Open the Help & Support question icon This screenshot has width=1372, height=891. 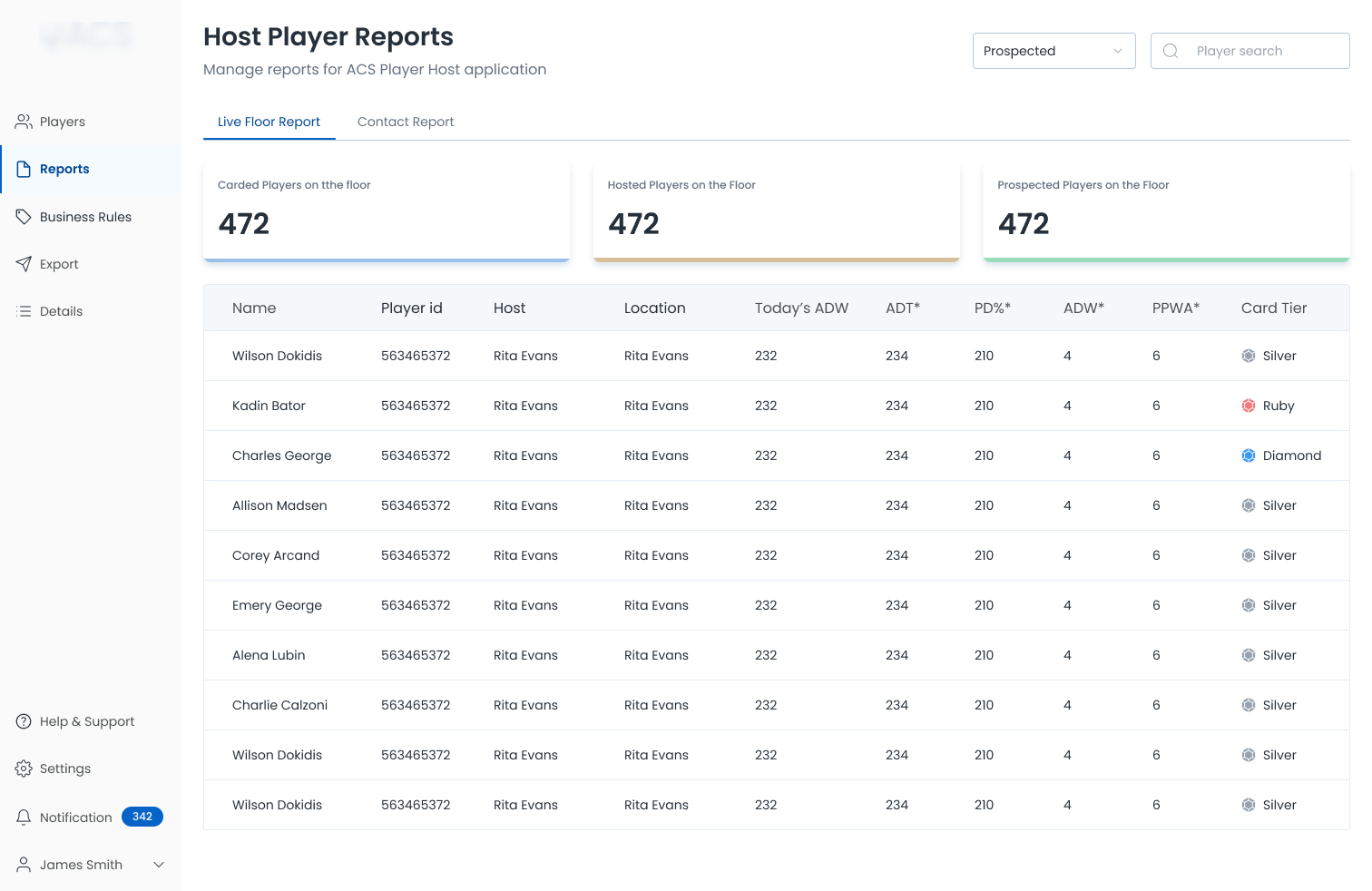[x=24, y=721]
